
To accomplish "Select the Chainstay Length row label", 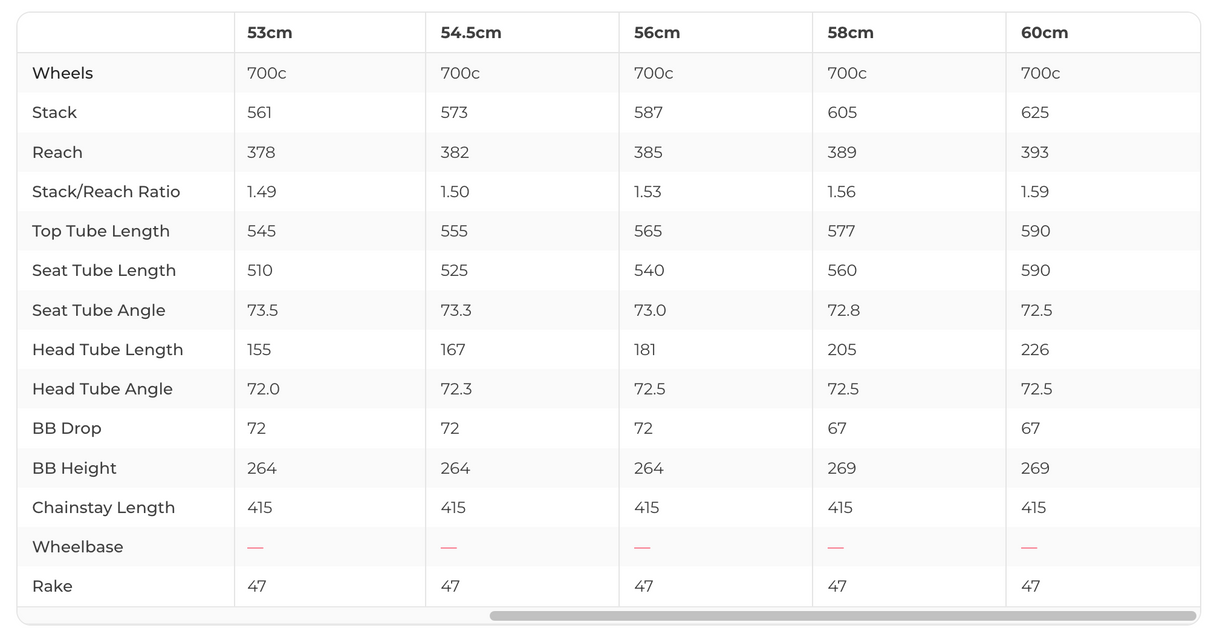I will pyautogui.click(x=103, y=507).
